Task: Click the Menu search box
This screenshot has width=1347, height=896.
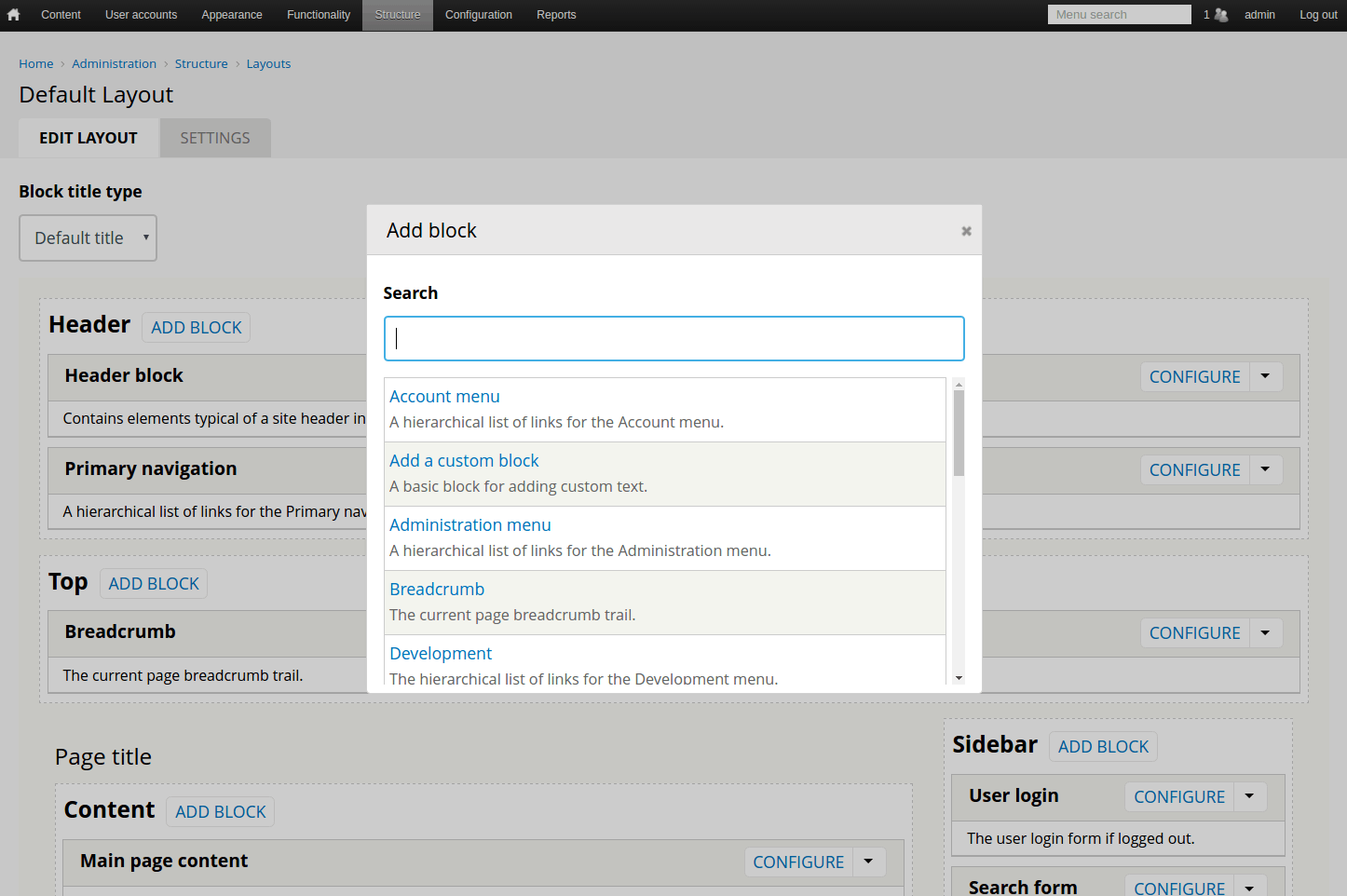Action: click(1119, 15)
